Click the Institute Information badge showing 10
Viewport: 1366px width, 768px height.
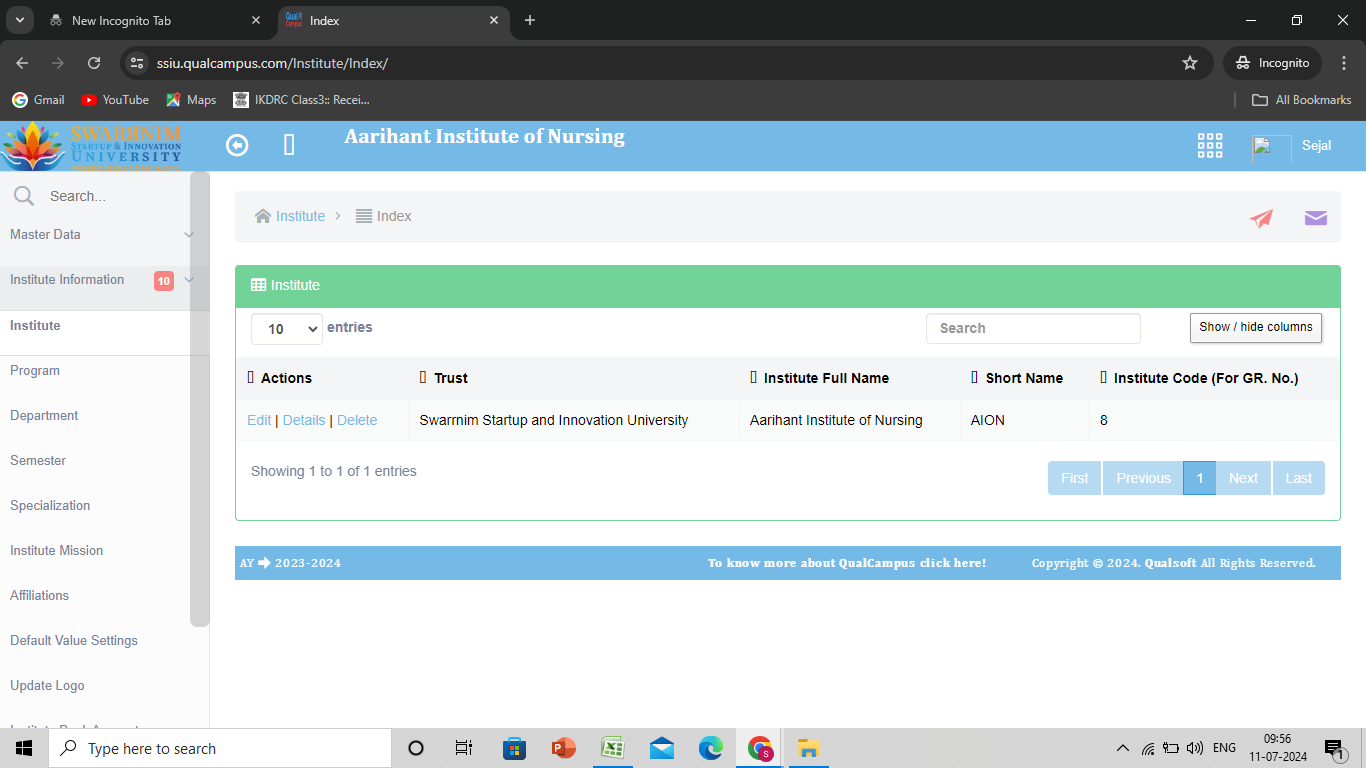click(164, 281)
